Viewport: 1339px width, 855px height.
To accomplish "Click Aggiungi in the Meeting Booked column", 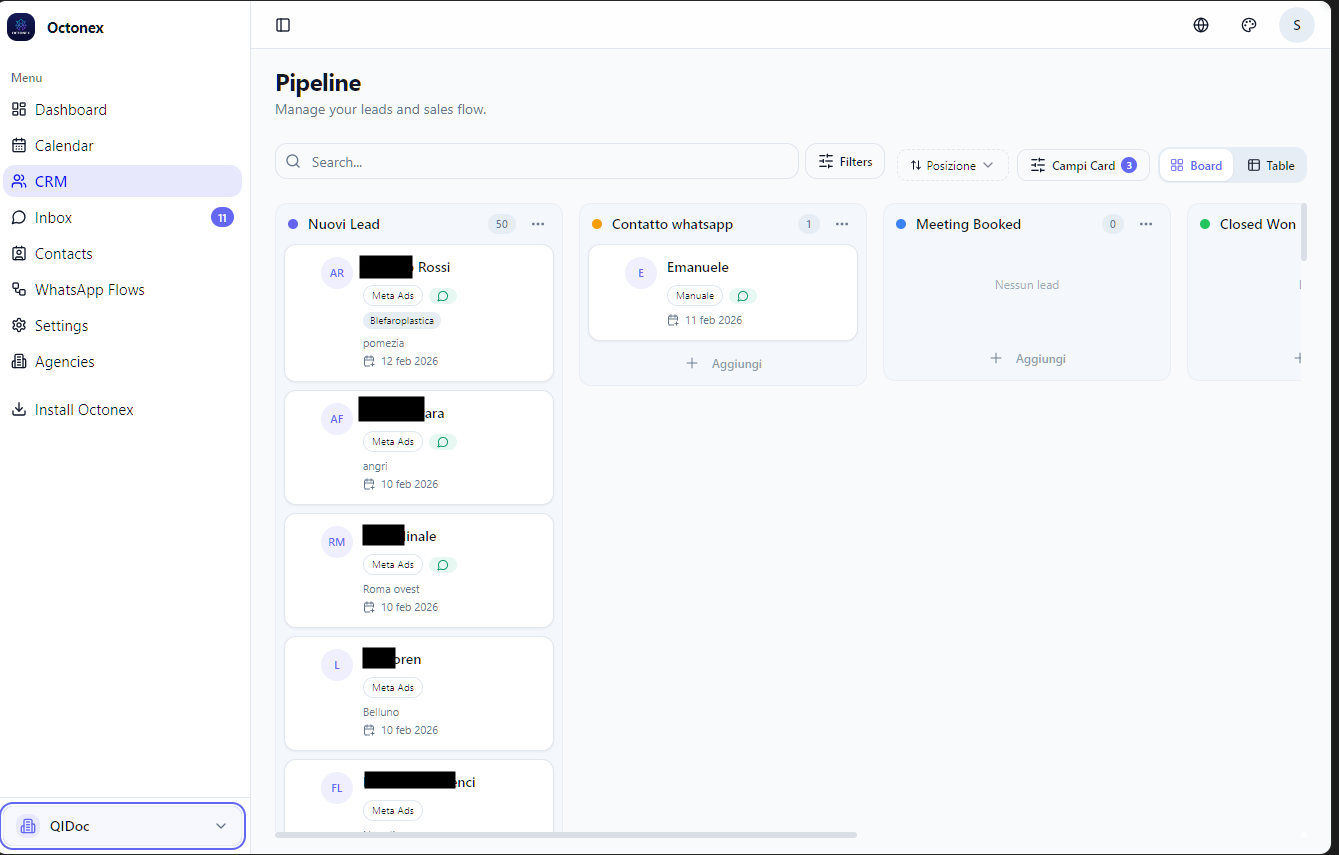I will pyautogui.click(x=1027, y=358).
